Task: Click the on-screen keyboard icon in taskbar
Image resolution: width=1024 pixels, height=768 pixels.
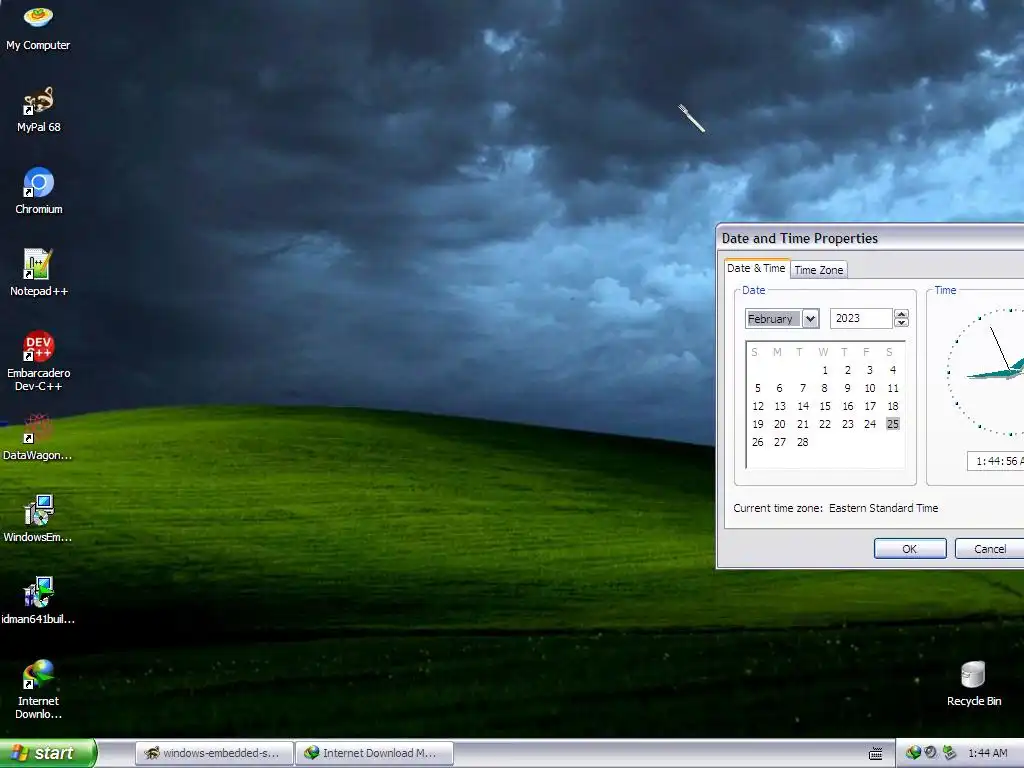Action: tap(876, 754)
